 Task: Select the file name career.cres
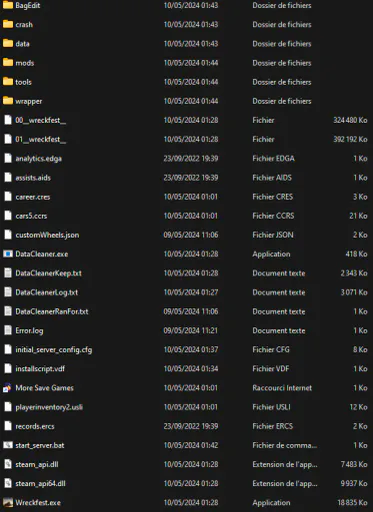click(x=33, y=197)
